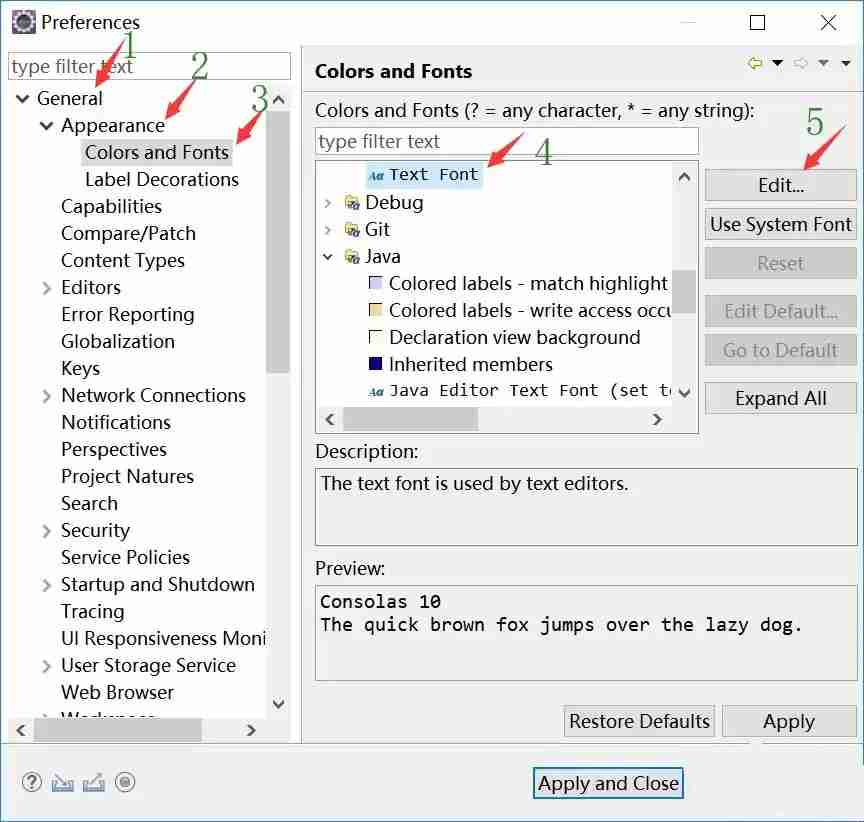Image resolution: width=864 pixels, height=822 pixels.
Task: Expand the Security tree node
Action: click(x=47, y=531)
